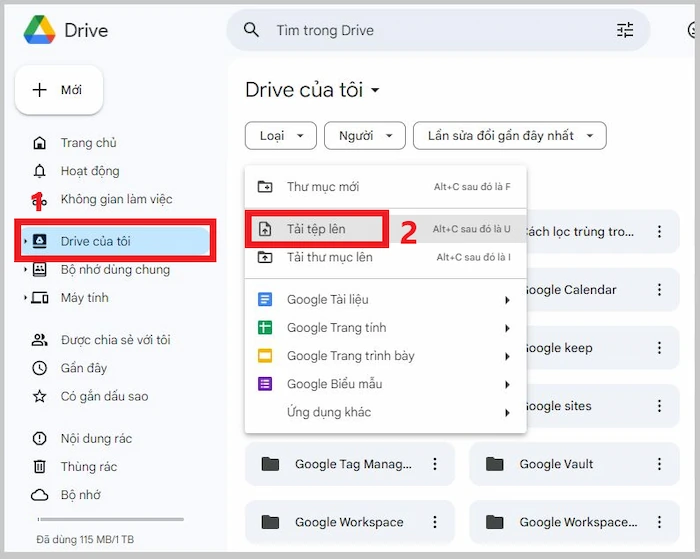Open more options for Google Calendar folder

[659, 290]
